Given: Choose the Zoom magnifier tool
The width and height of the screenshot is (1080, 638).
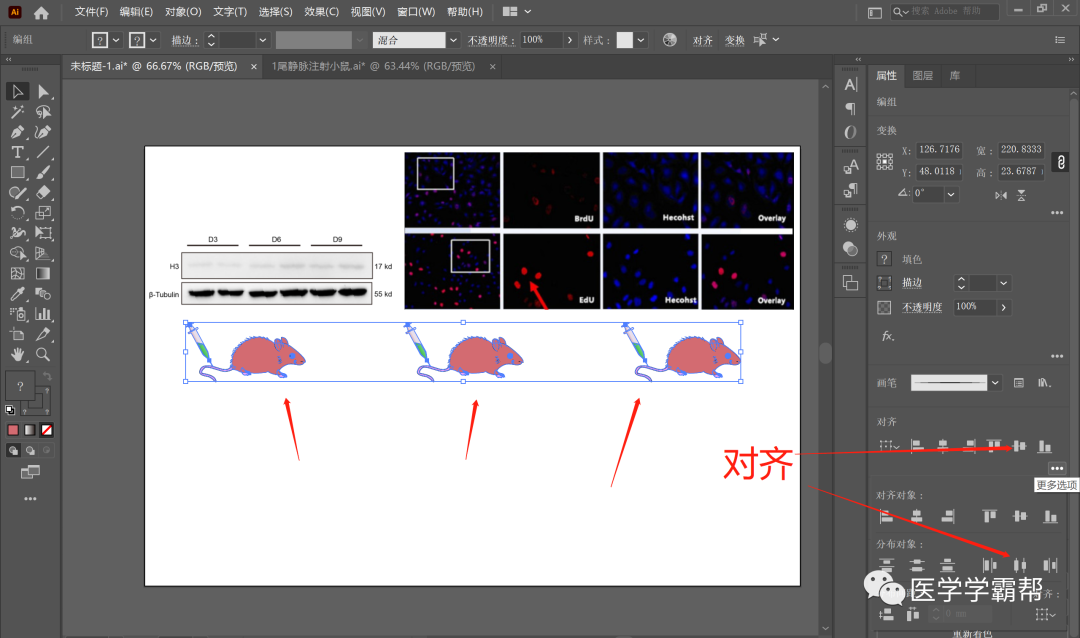Looking at the screenshot, I should pyautogui.click(x=43, y=354).
